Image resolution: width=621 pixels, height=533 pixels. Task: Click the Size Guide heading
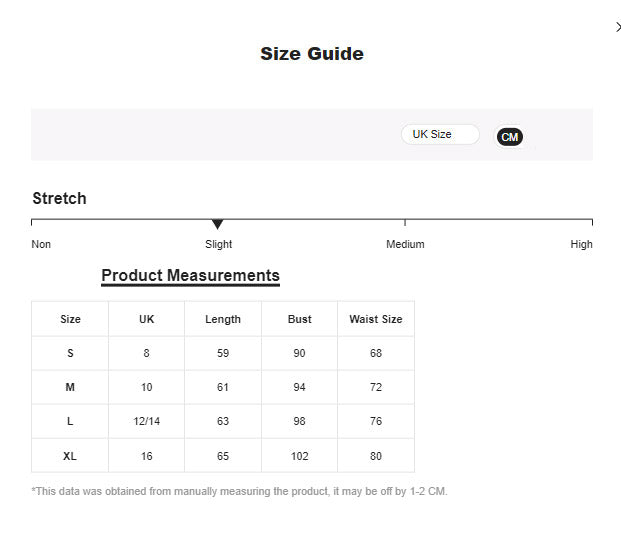[311, 54]
